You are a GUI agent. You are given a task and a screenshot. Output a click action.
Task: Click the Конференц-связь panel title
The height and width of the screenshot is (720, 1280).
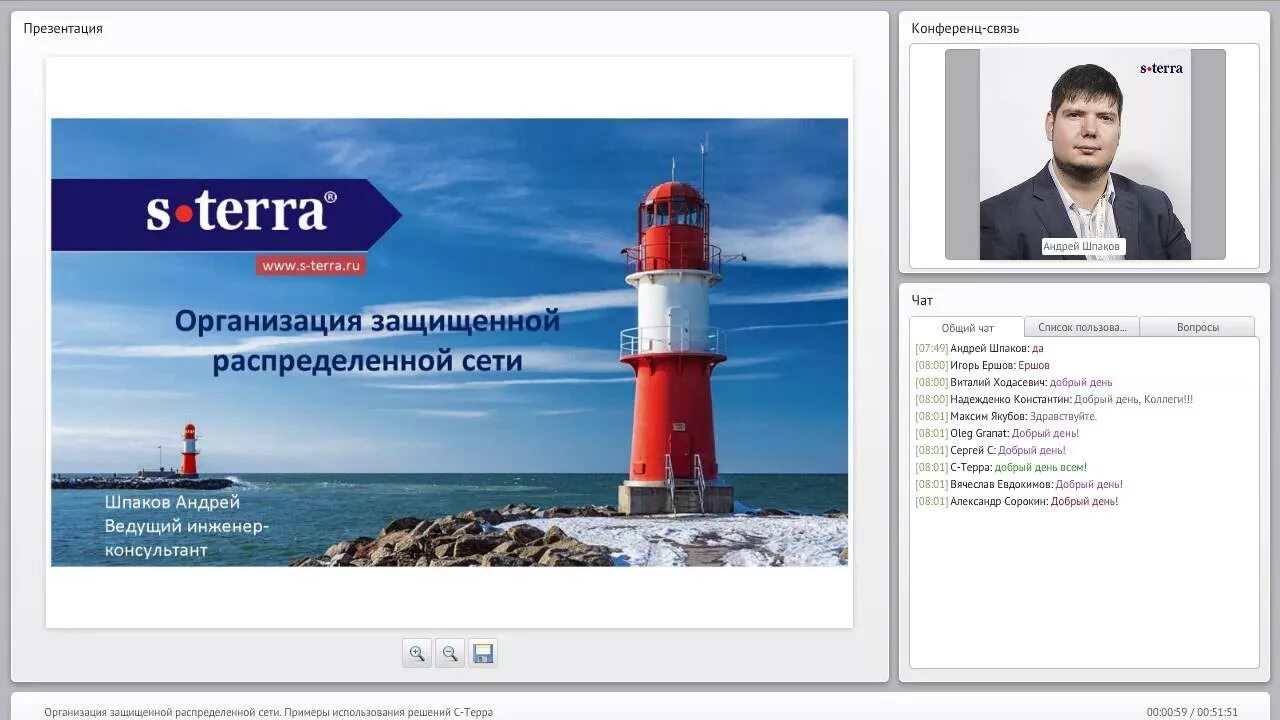[965, 28]
